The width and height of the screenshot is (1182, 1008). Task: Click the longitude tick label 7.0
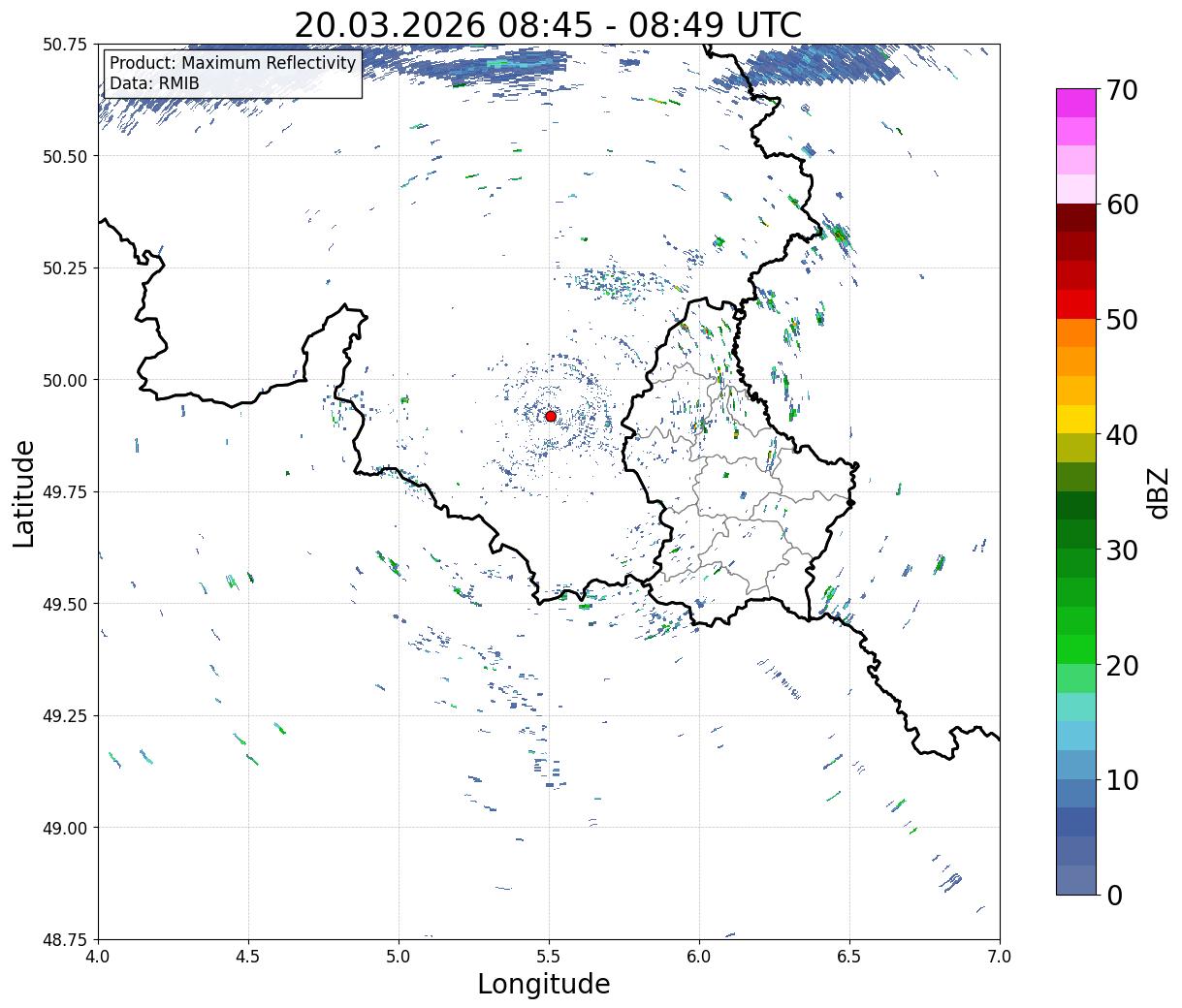[1000, 957]
